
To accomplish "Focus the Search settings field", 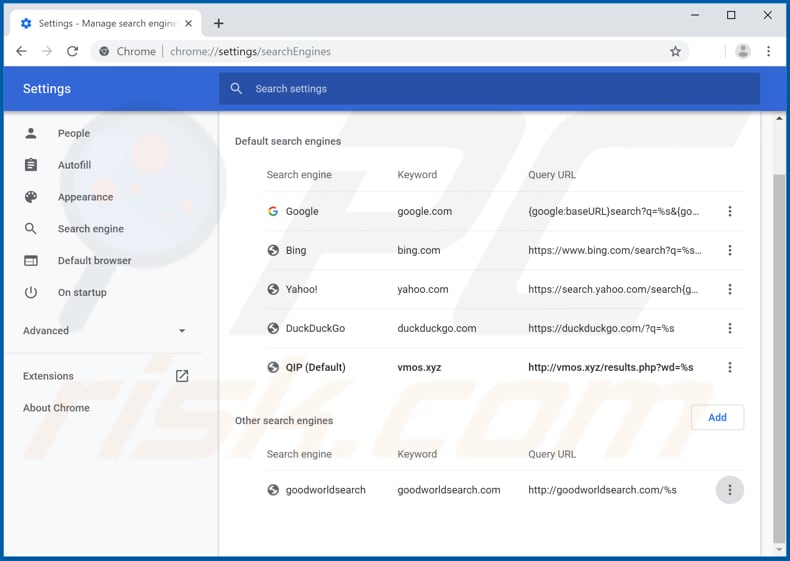I will click(489, 89).
